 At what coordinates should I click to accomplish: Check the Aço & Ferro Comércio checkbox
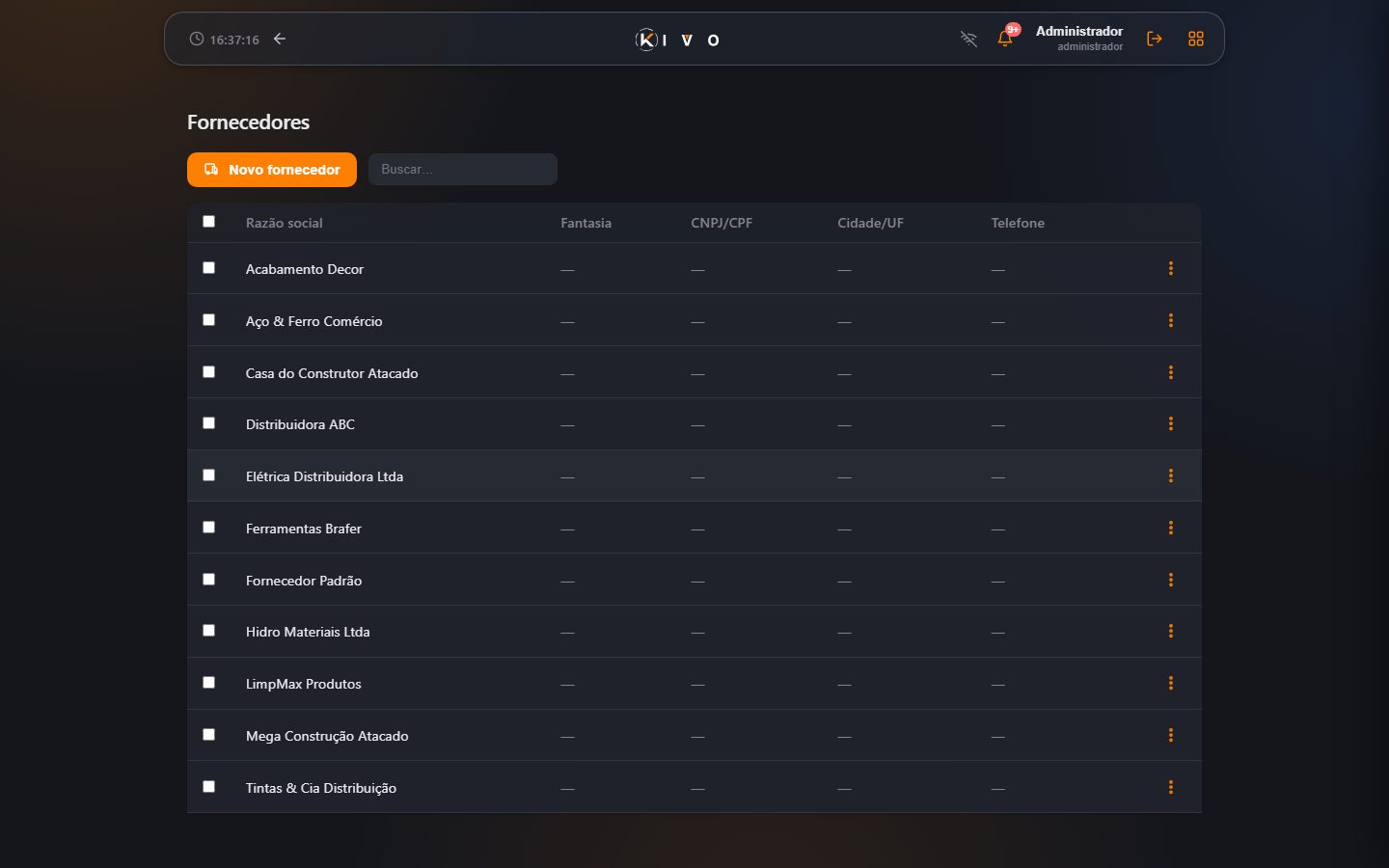(x=208, y=320)
